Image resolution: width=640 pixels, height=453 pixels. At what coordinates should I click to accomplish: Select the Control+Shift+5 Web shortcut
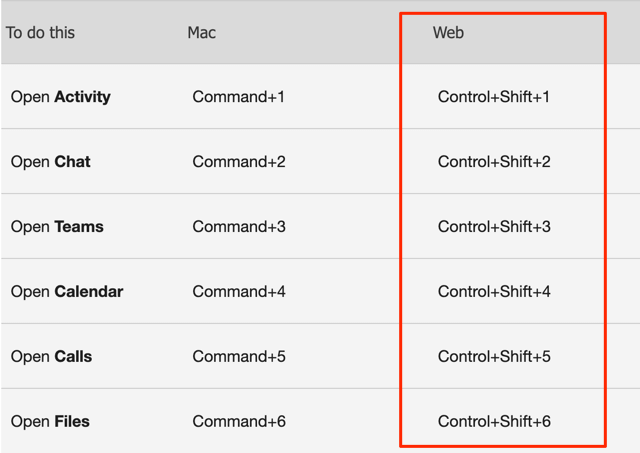494,357
